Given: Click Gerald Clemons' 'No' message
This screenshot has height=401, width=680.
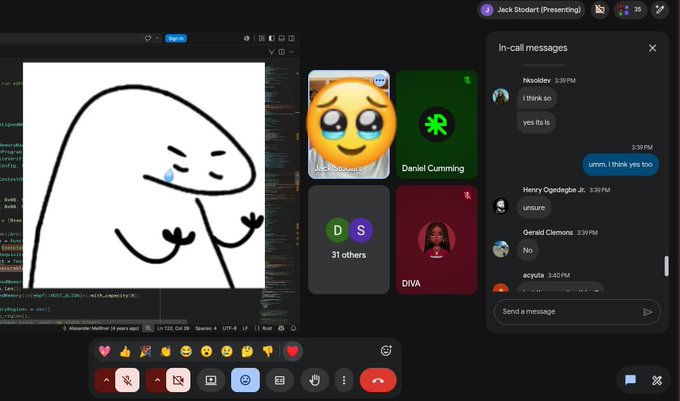Looking at the screenshot, I should point(527,250).
